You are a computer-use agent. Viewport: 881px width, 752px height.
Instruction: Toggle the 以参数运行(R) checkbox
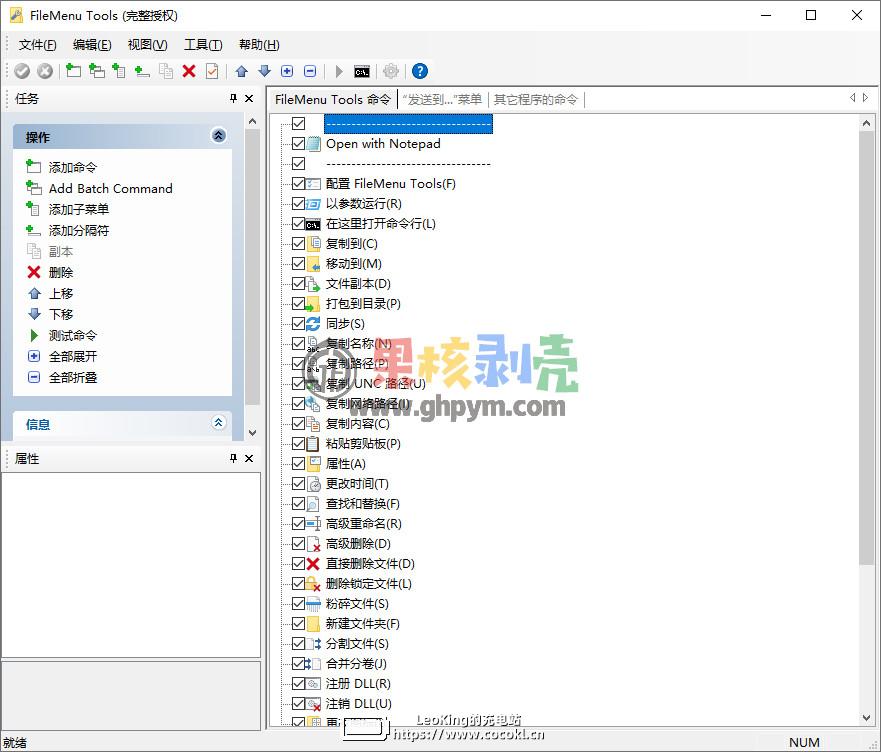tap(298, 203)
